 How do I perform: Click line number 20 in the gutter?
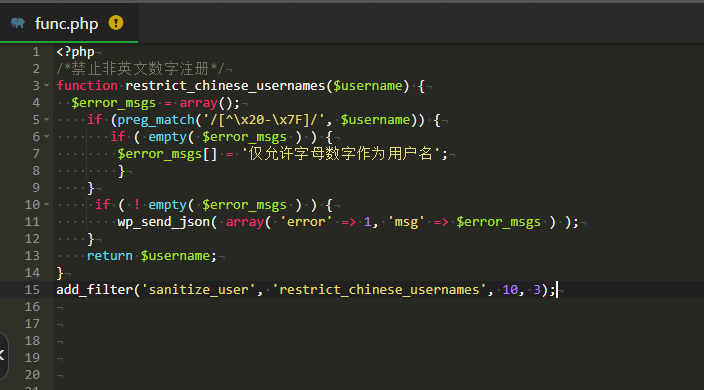click(32, 374)
